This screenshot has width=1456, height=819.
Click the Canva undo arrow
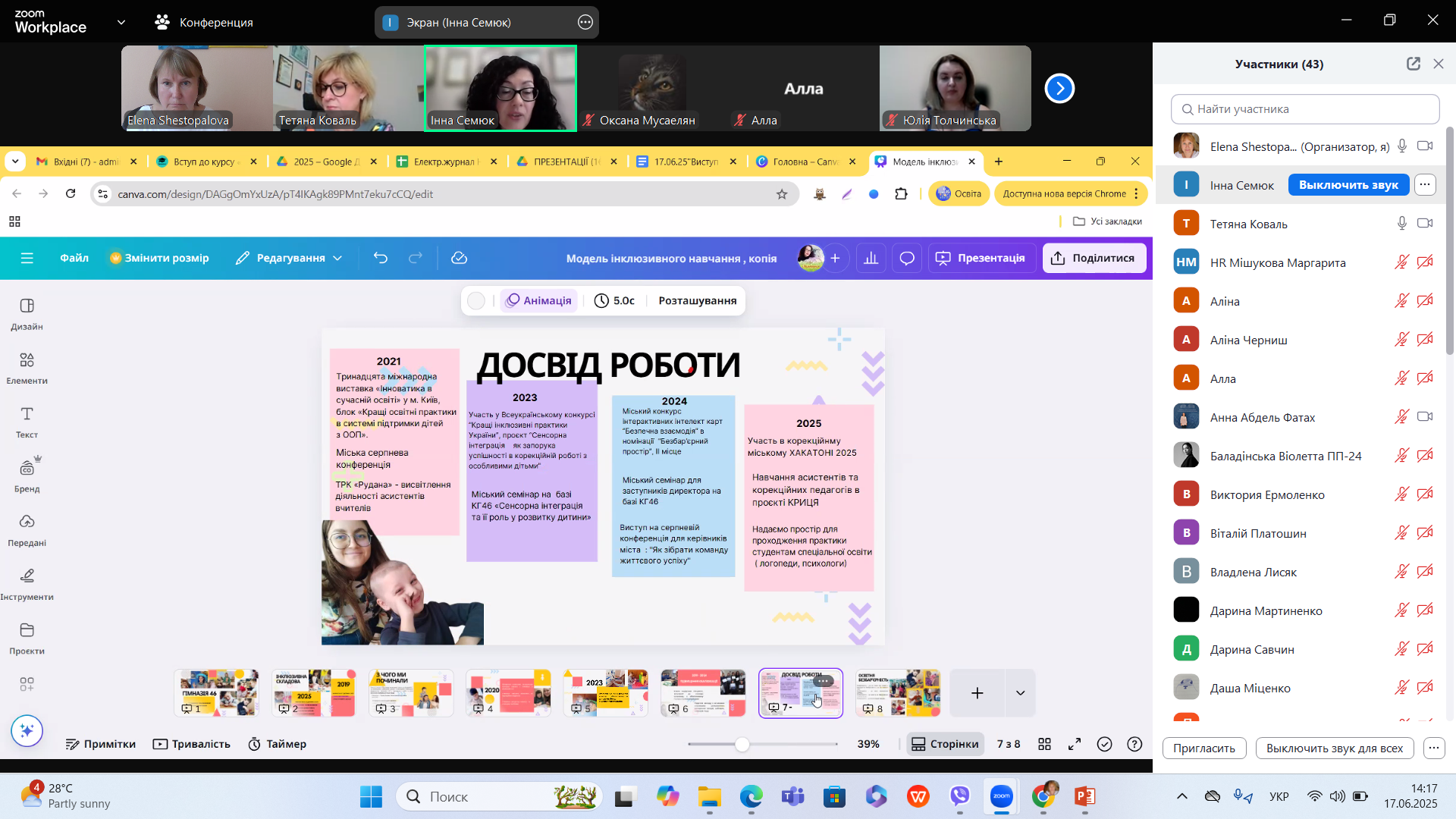pyautogui.click(x=381, y=258)
